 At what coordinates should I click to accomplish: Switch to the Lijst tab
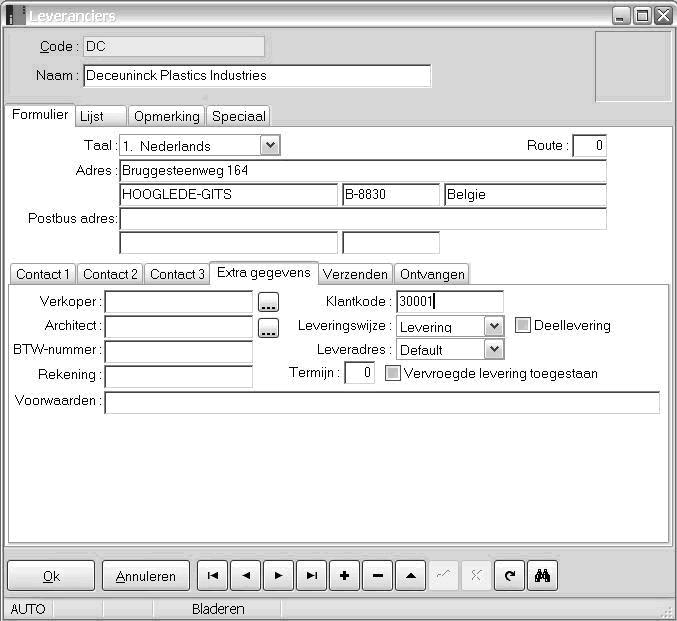(x=101, y=116)
